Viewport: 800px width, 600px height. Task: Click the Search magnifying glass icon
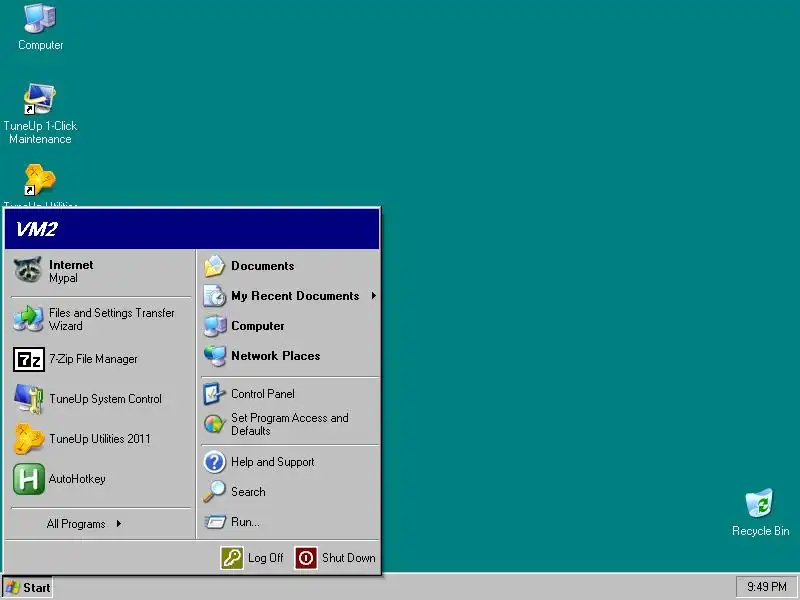(x=214, y=492)
